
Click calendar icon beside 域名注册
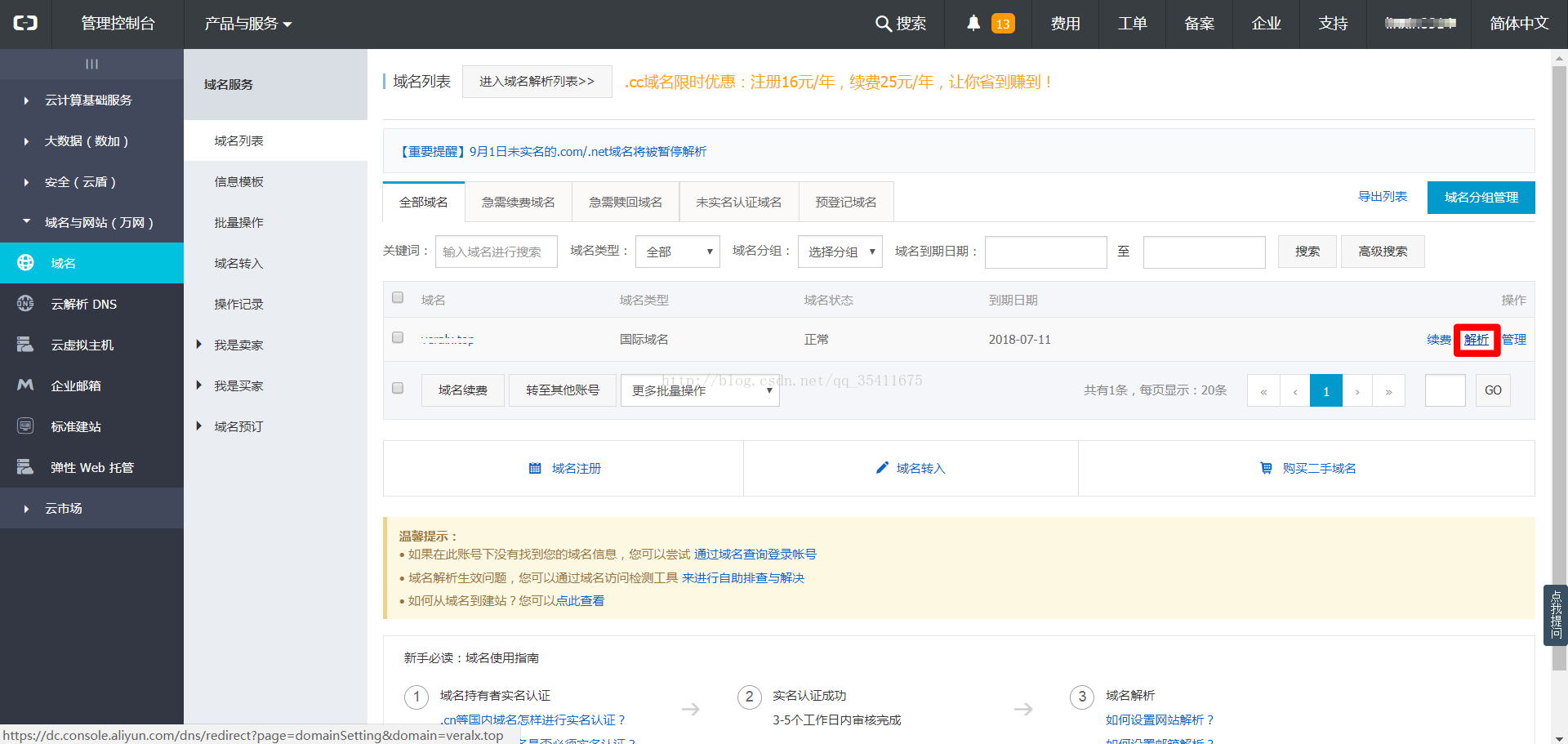click(535, 468)
